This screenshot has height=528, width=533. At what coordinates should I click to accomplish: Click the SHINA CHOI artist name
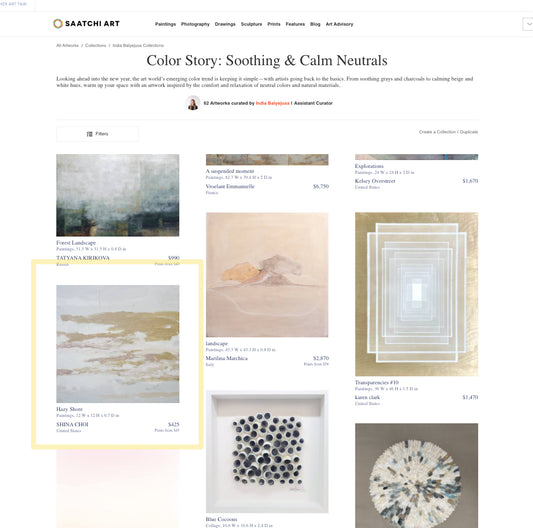click(x=72, y=424)
